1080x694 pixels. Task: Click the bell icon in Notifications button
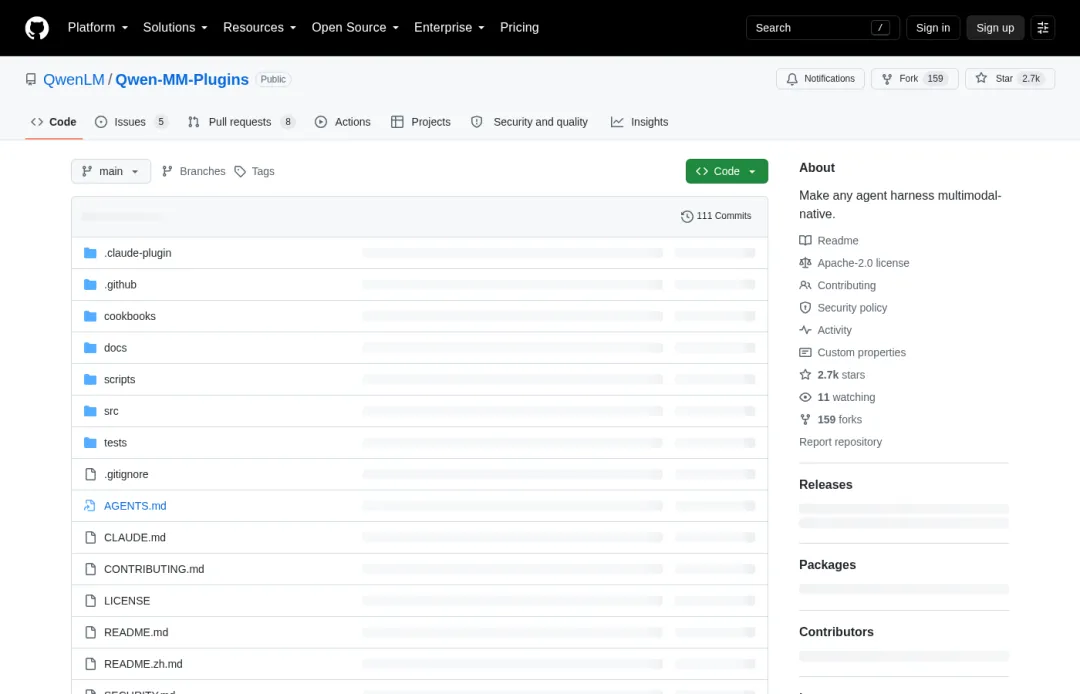pyautogui.click(x=792, y=79)
